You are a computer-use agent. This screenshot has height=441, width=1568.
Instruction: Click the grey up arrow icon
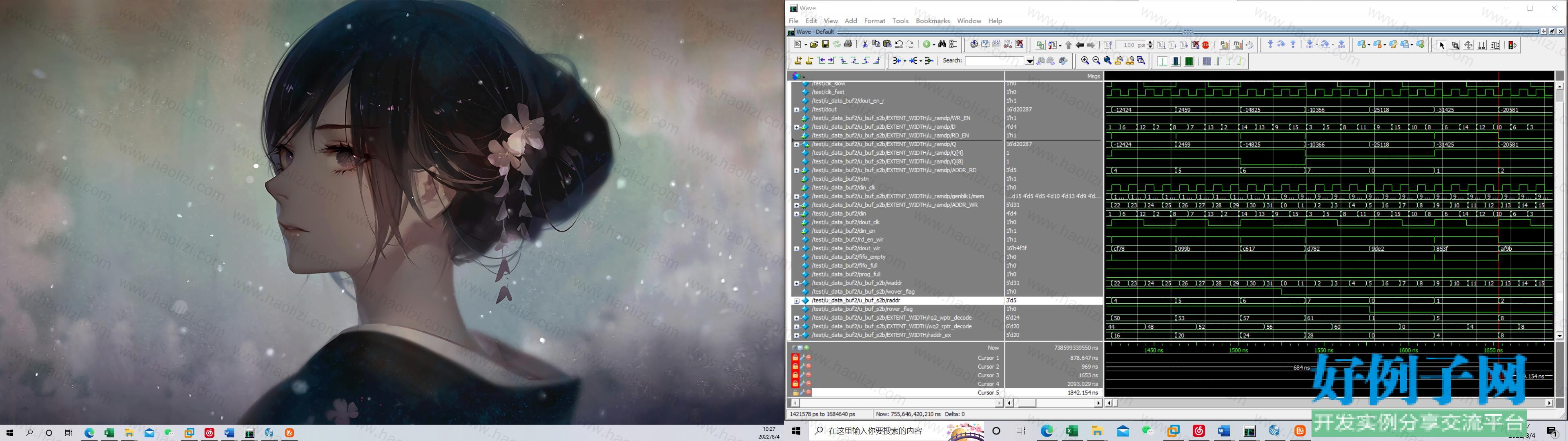coord(1069,45)
